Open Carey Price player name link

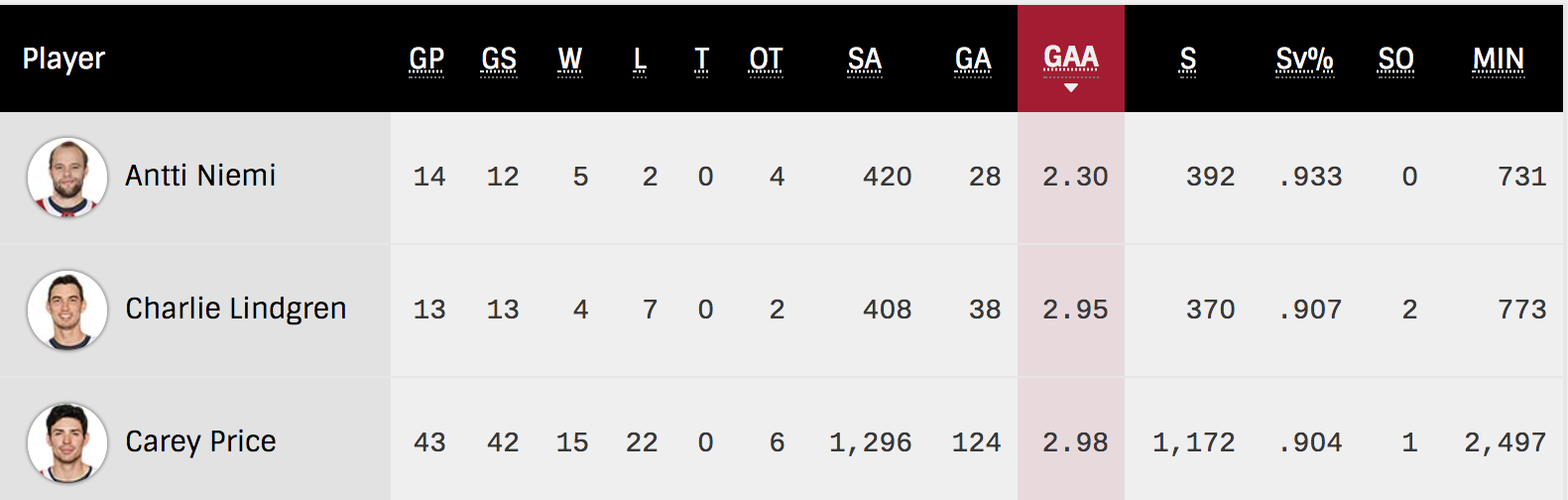pyautogui.click(x=200, y=441)
